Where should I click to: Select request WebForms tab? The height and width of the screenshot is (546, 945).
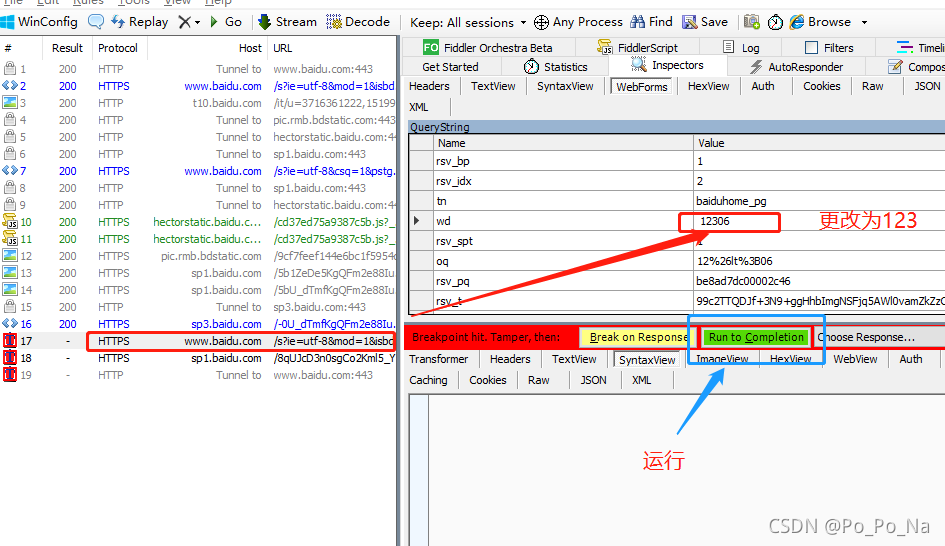(x=641, y=87)
